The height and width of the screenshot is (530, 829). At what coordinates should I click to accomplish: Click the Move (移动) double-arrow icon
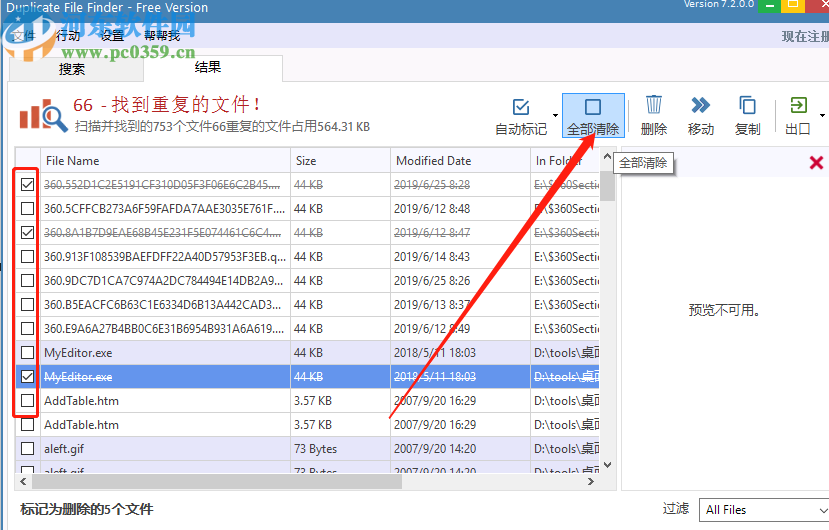click(x=701, y=105)
